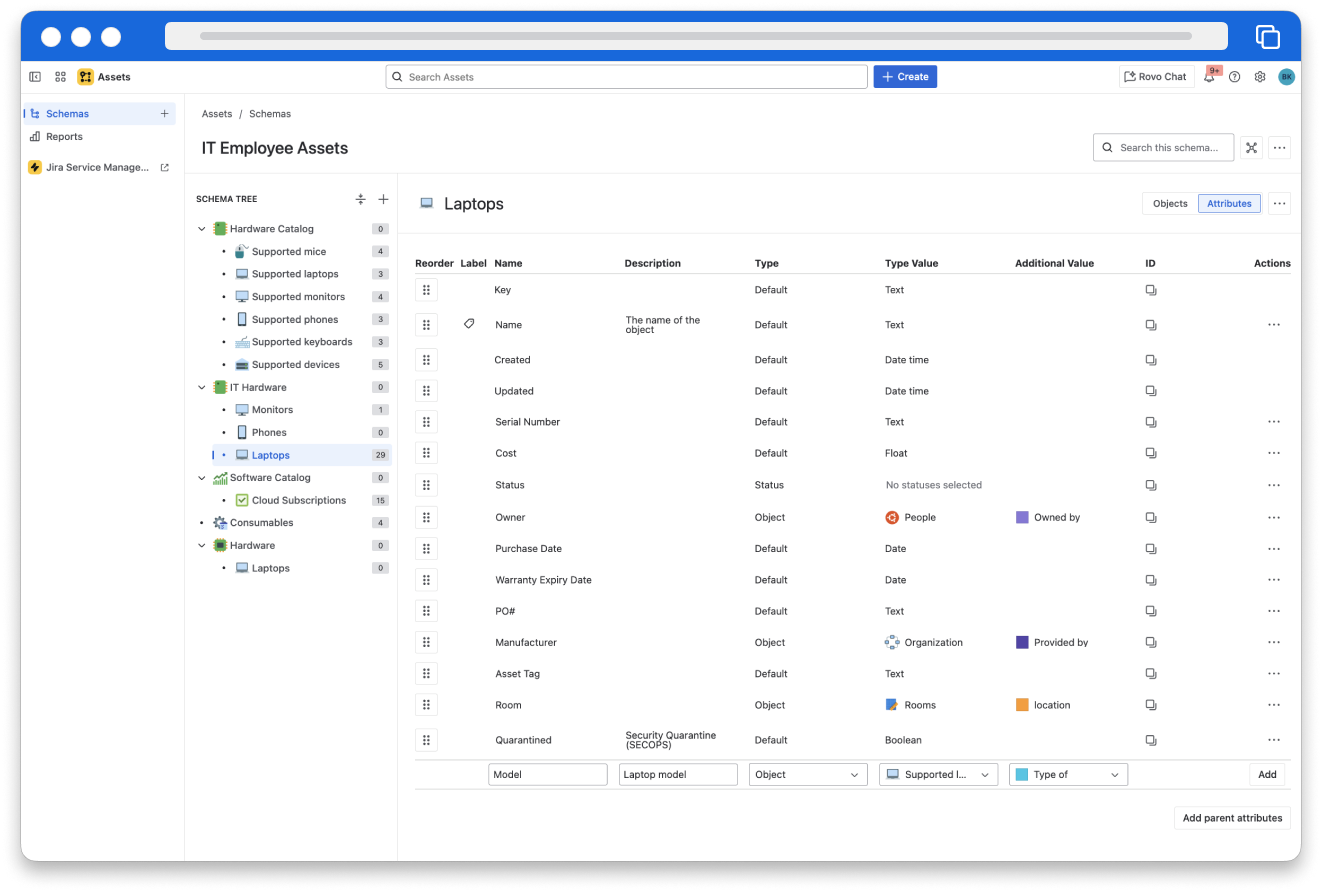Click the Search Assets input field
The height and width of the screenshot is (892, 1322).
[x=626, y=77]
